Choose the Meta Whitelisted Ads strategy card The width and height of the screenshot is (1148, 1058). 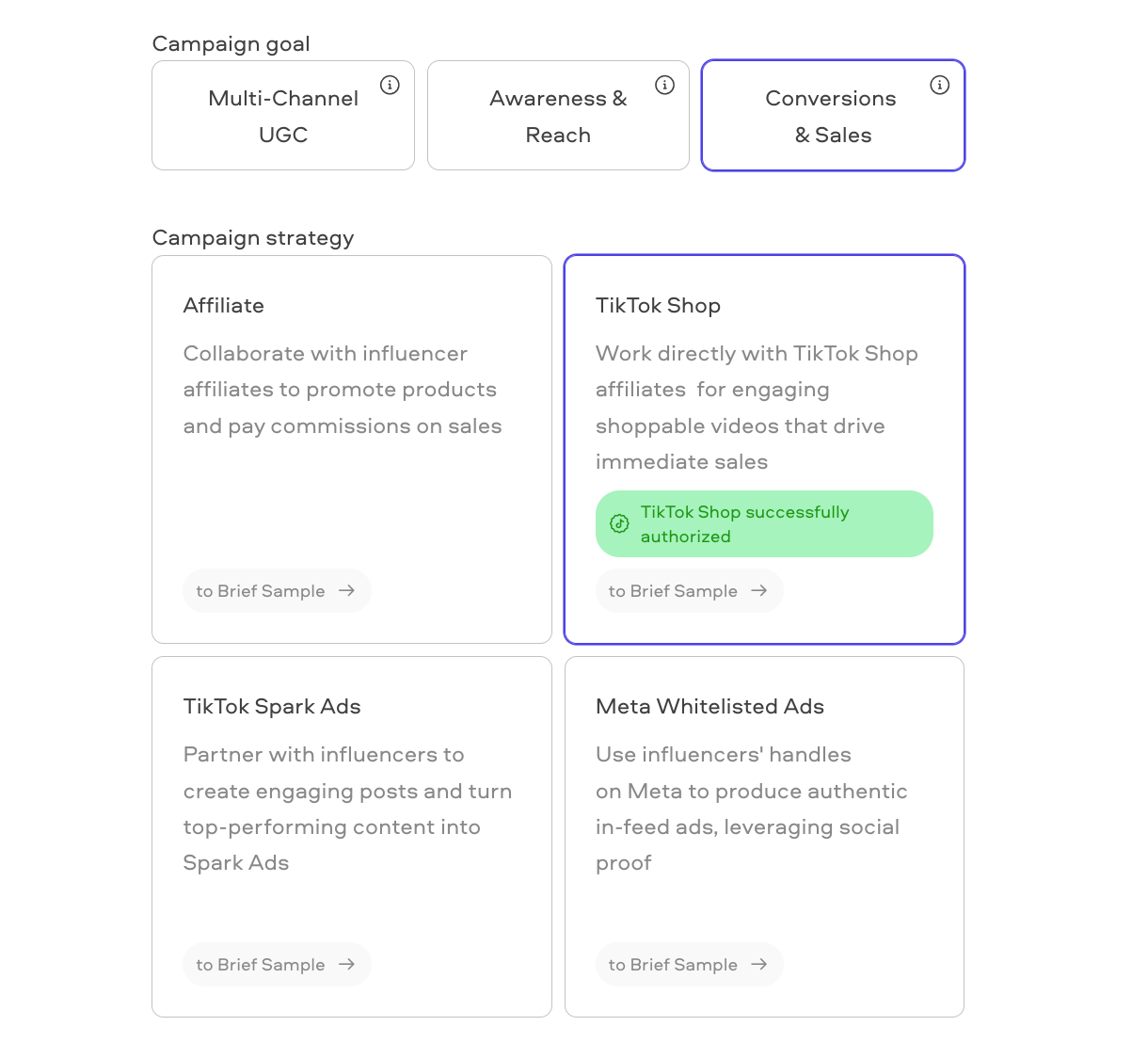765,837
